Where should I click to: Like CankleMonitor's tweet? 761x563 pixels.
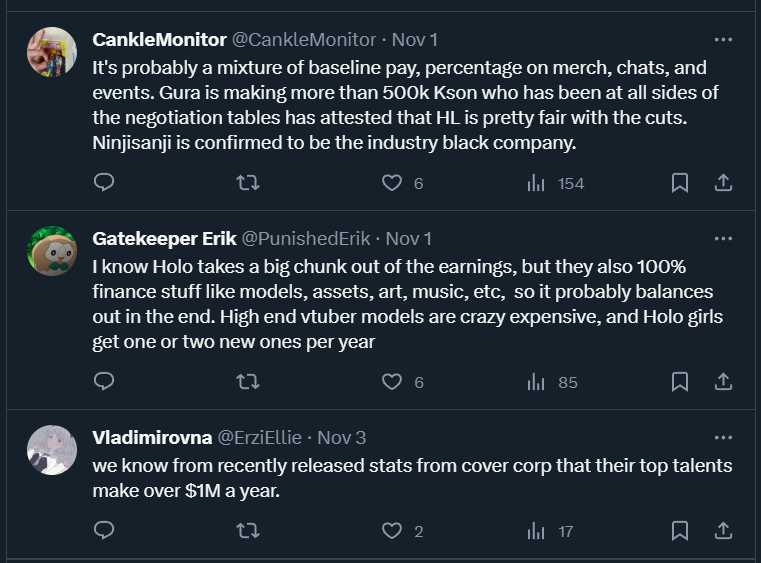coord(392,183)
